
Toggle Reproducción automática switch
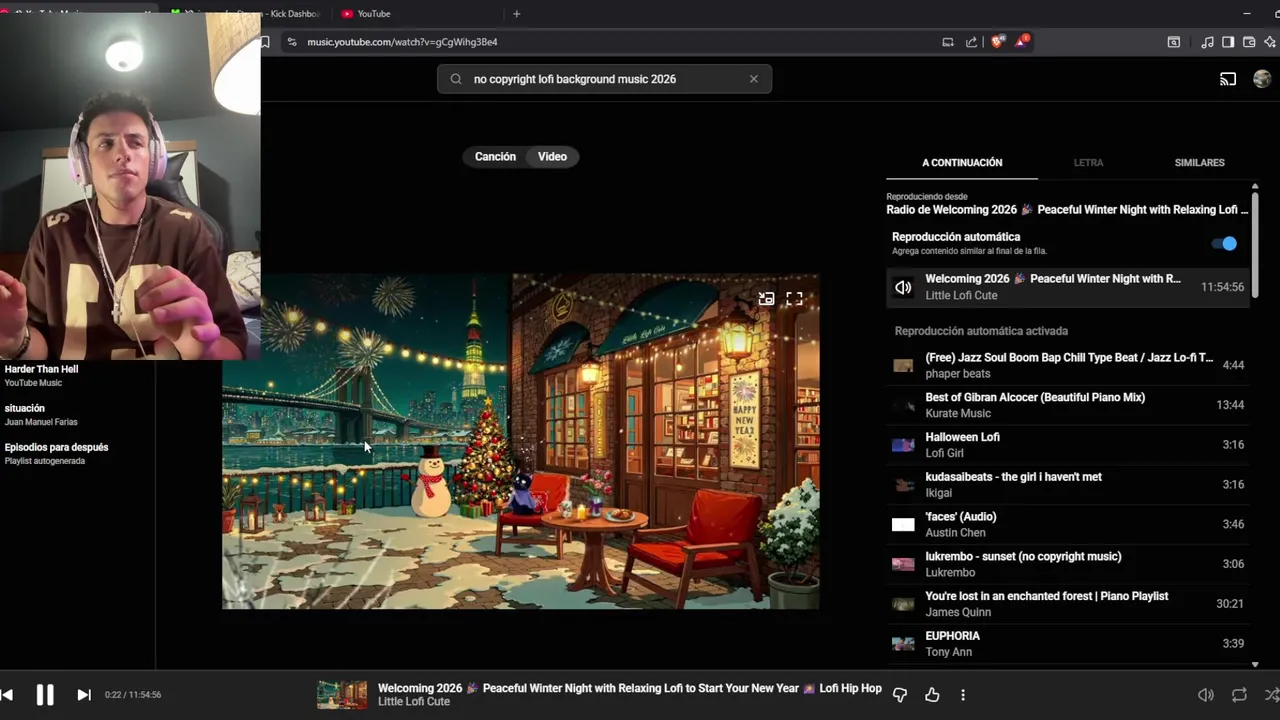pyautogui.click(x=1224, y=244)
